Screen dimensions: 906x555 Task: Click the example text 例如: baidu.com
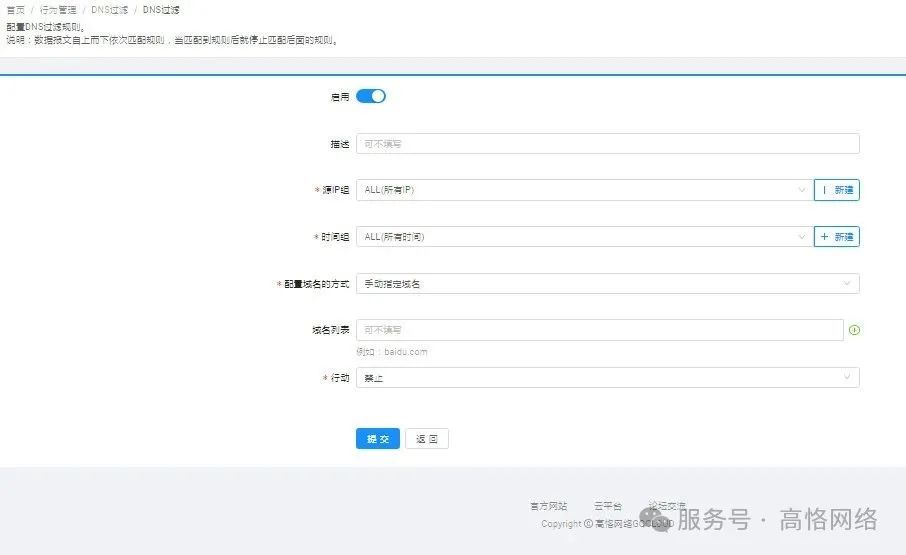coord(392,352)
